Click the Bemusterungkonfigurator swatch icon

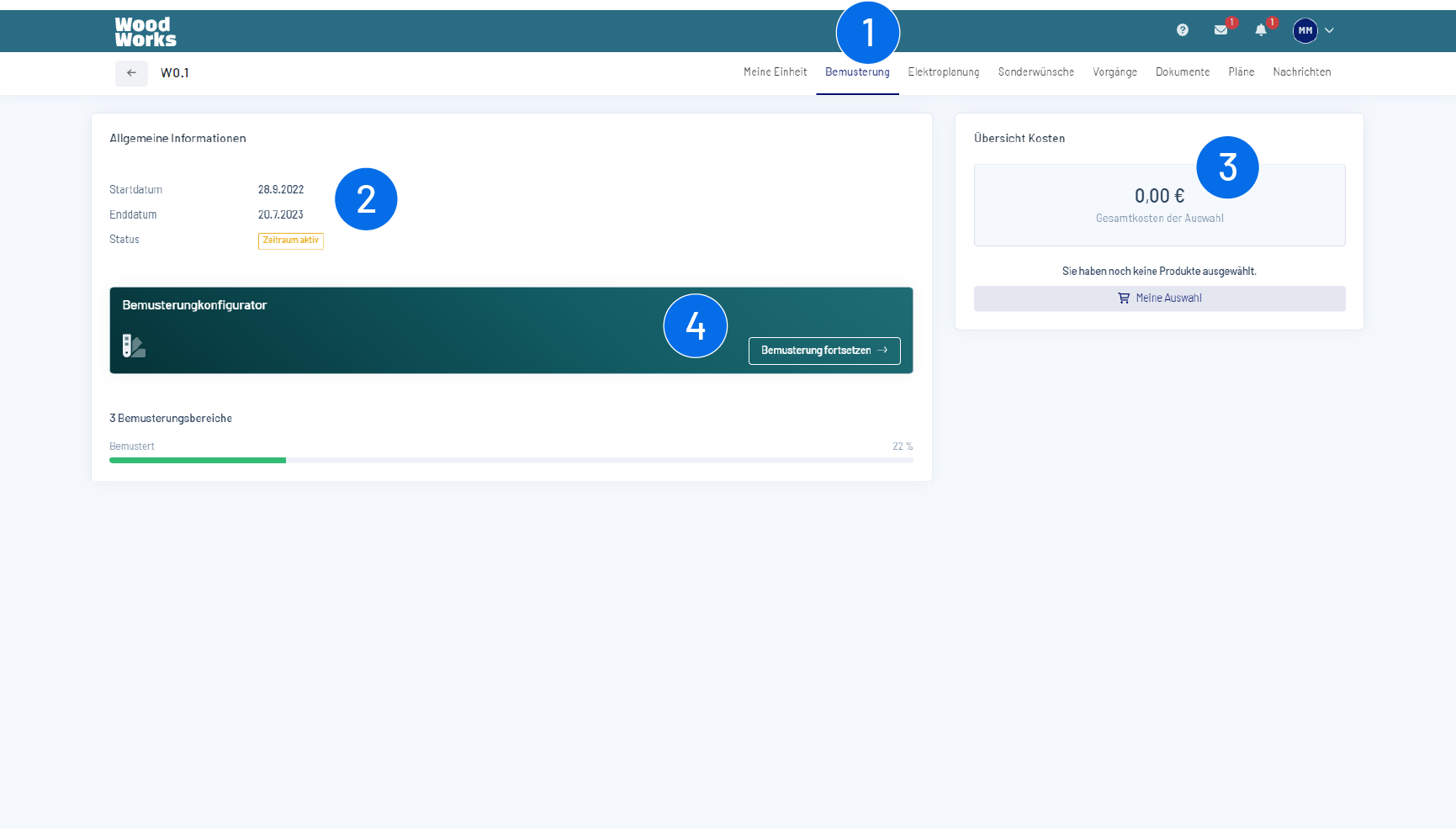(x=134, y=346)
